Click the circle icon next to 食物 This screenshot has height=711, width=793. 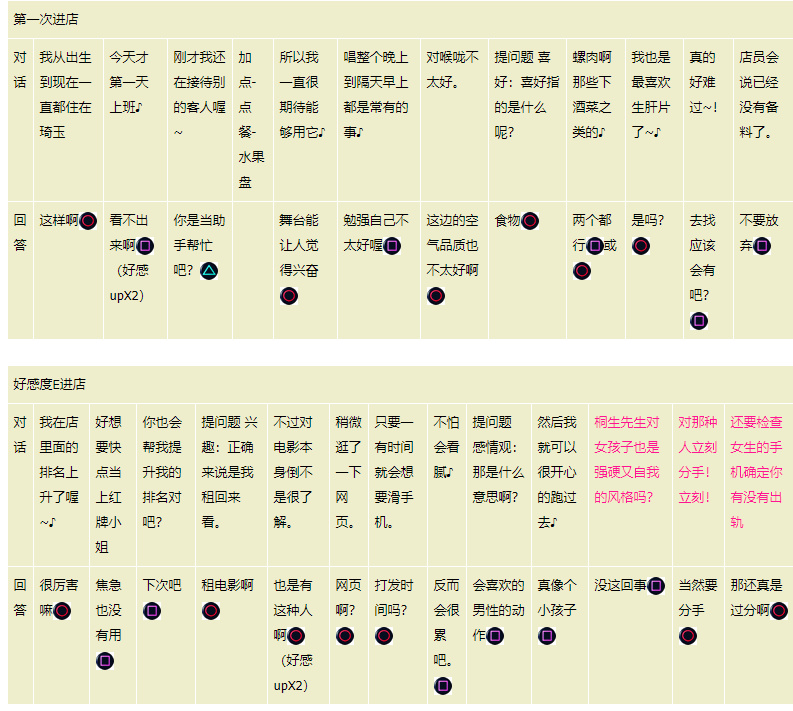click(x=530, y=221)
